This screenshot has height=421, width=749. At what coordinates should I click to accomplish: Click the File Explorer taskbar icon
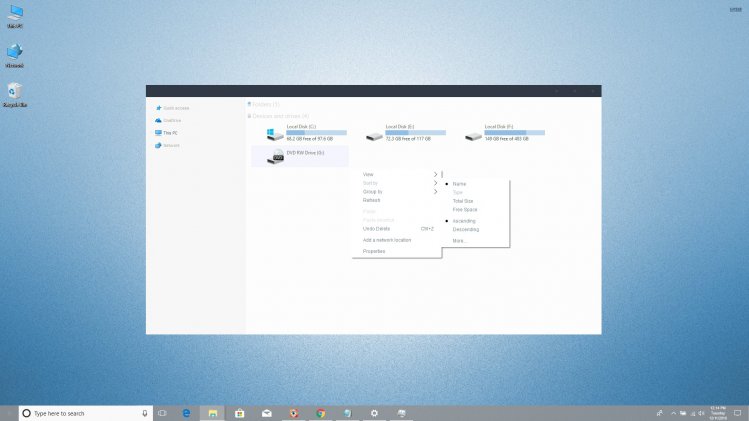click(x=213, y=413)
